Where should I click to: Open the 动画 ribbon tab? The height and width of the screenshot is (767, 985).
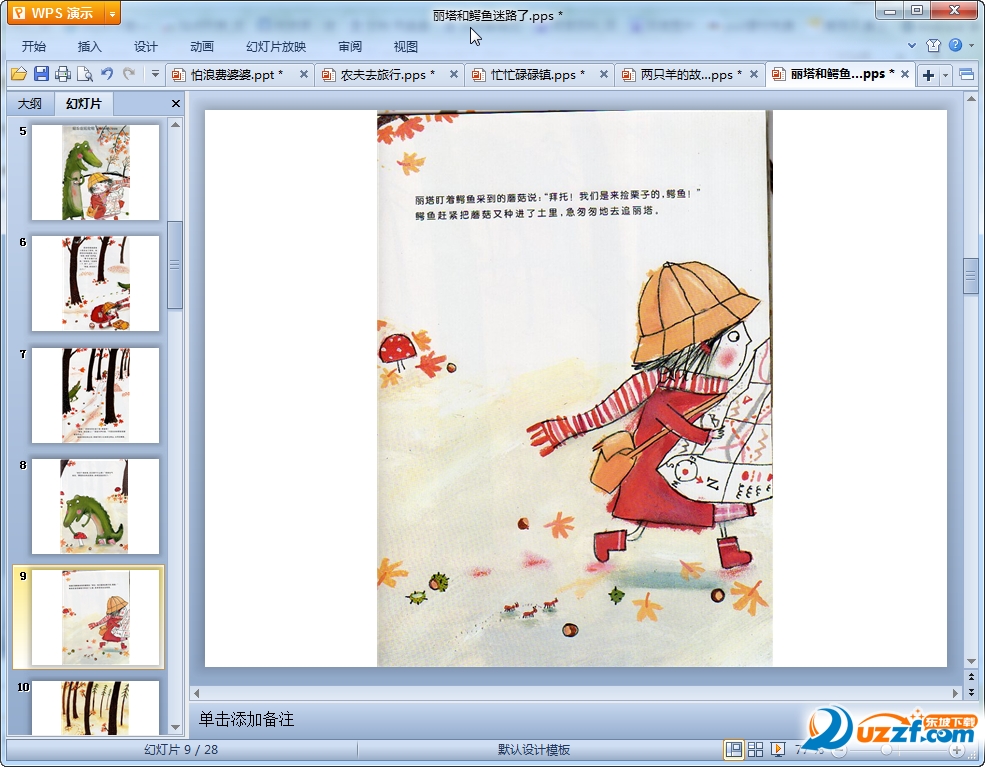pyautogui.click(x=202, y=46)
